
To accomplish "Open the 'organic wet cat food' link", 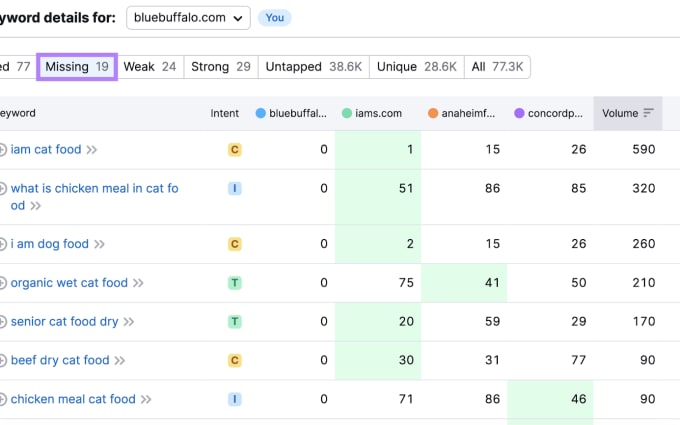I will [x=69, y=283].
